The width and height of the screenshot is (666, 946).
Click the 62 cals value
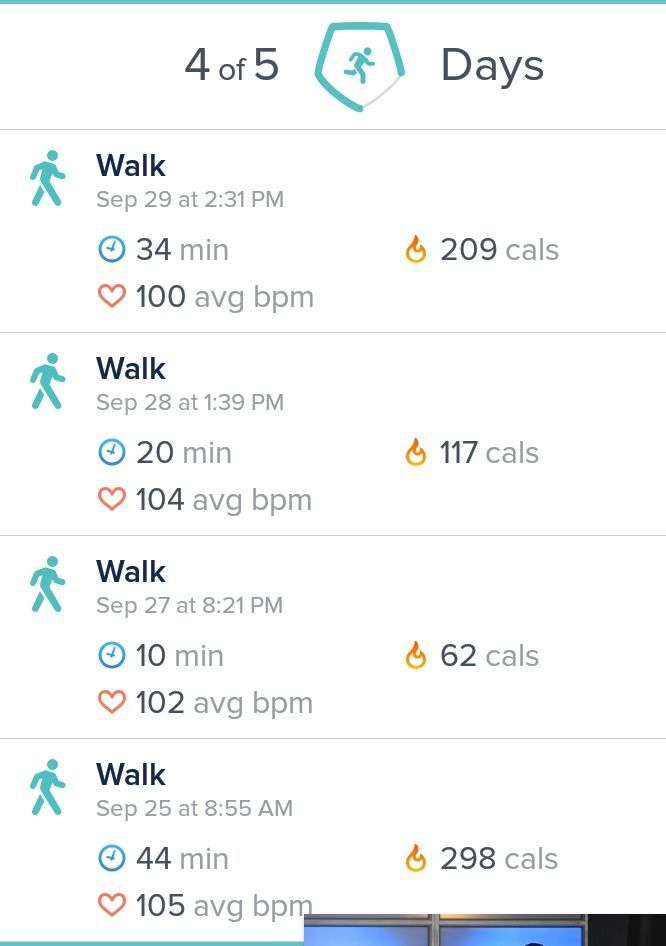[x=488, y=655]
